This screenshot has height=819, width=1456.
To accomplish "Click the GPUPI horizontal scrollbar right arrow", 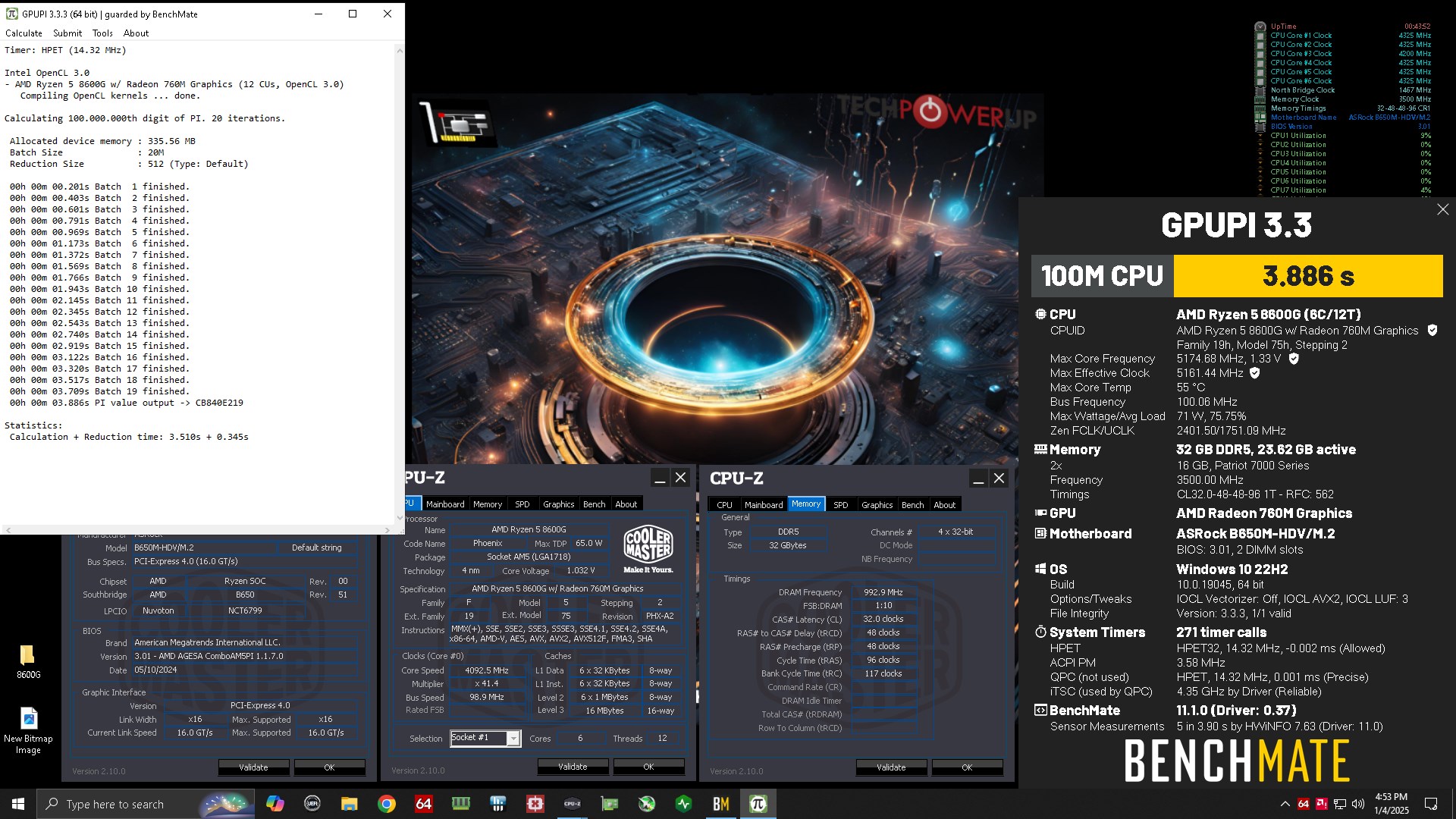I will point(388,530).
